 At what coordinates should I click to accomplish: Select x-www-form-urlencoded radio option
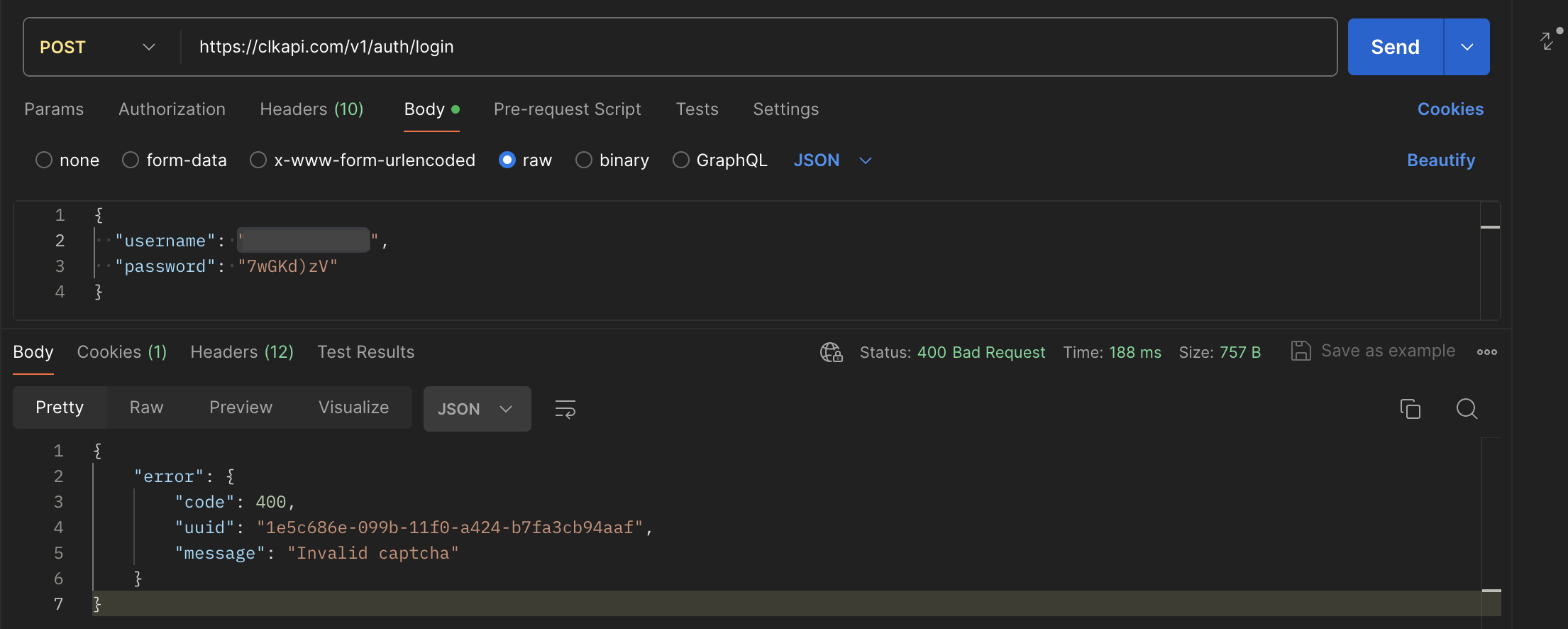click(258, 160)
